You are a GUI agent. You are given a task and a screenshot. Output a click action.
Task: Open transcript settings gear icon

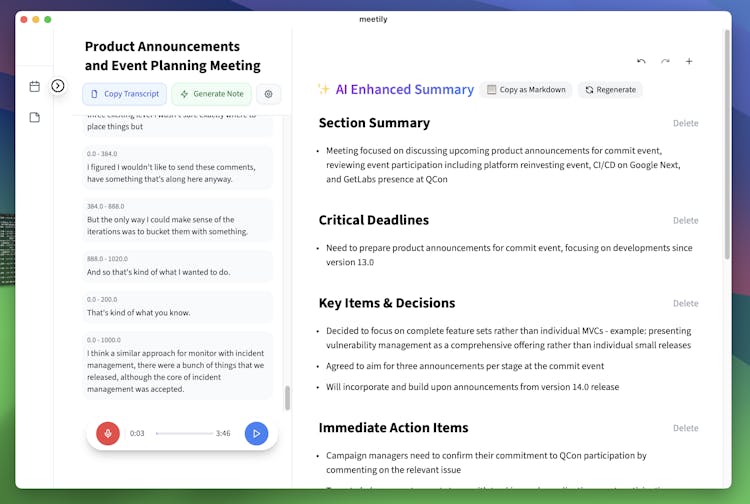[x=268, y=94]
